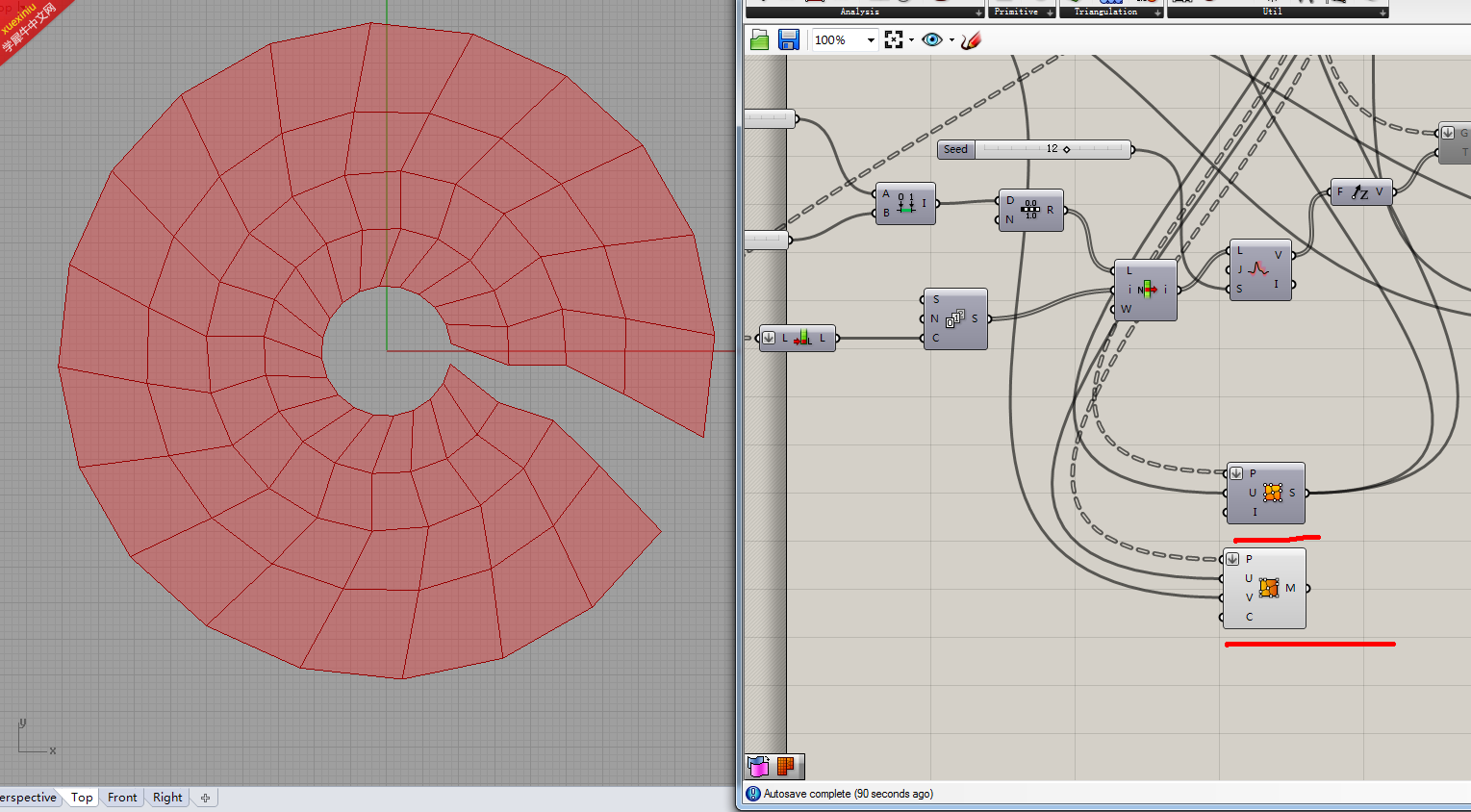This screenshot has width=1471, height=812.
Task: Click the C input of mesh component
Action: (1250, 617)
